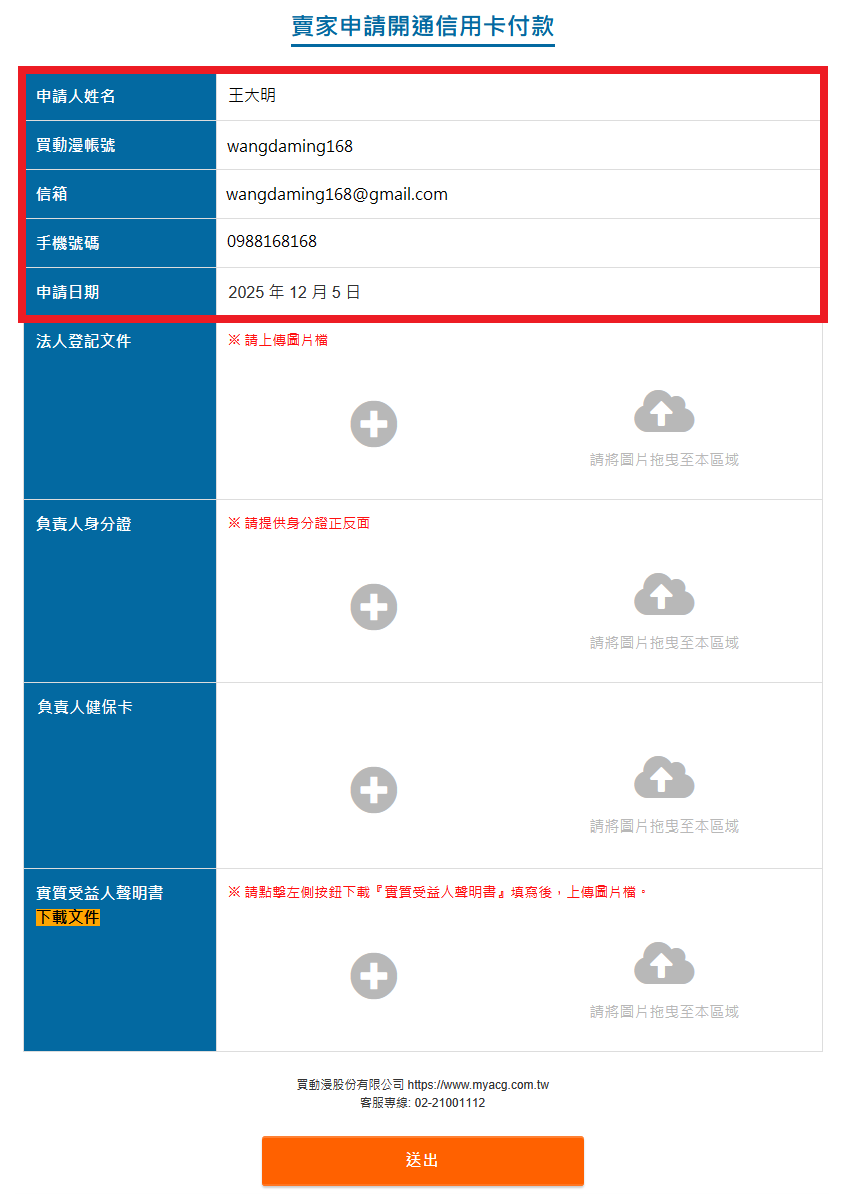Click the cloud upload icon in 負責人身分證
The width and height of the screenshot is (852, 1194).
click(664, 595)
